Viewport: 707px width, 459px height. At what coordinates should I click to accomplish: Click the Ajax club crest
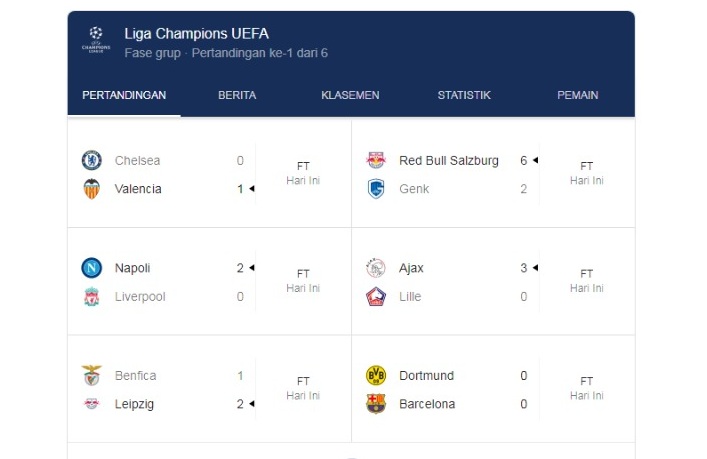pyautogui.click(x=376, y=268)
